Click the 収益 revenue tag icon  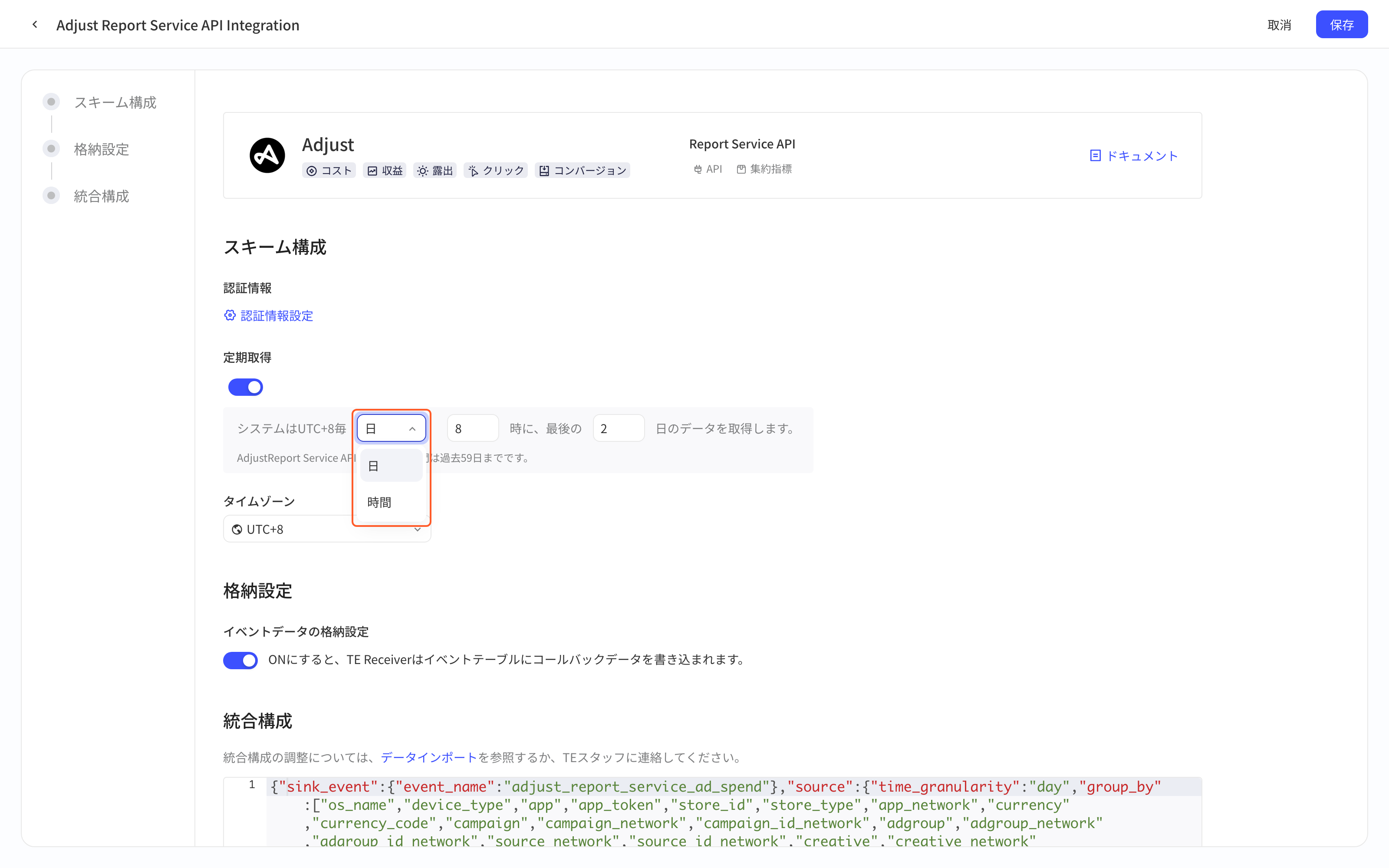click(372, 171)
